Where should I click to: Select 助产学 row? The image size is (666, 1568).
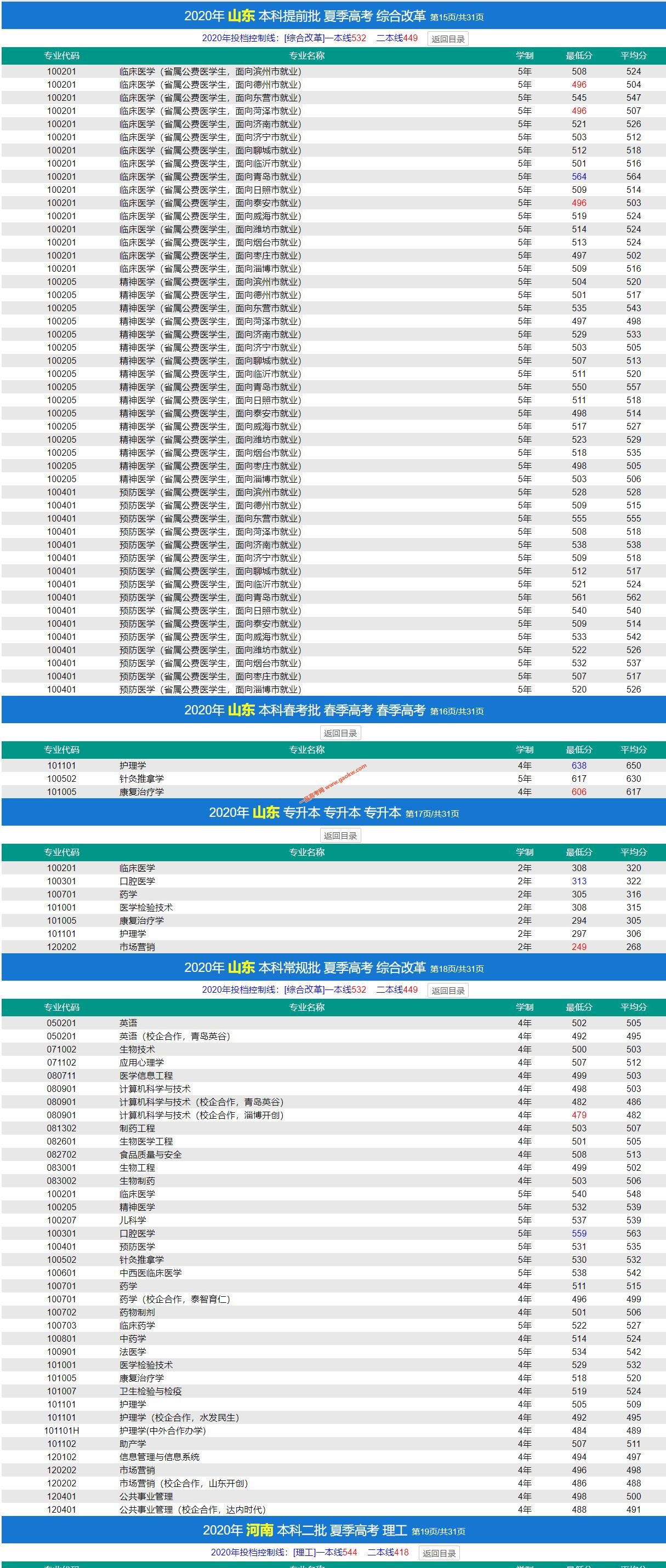(x=334, y=1444)
